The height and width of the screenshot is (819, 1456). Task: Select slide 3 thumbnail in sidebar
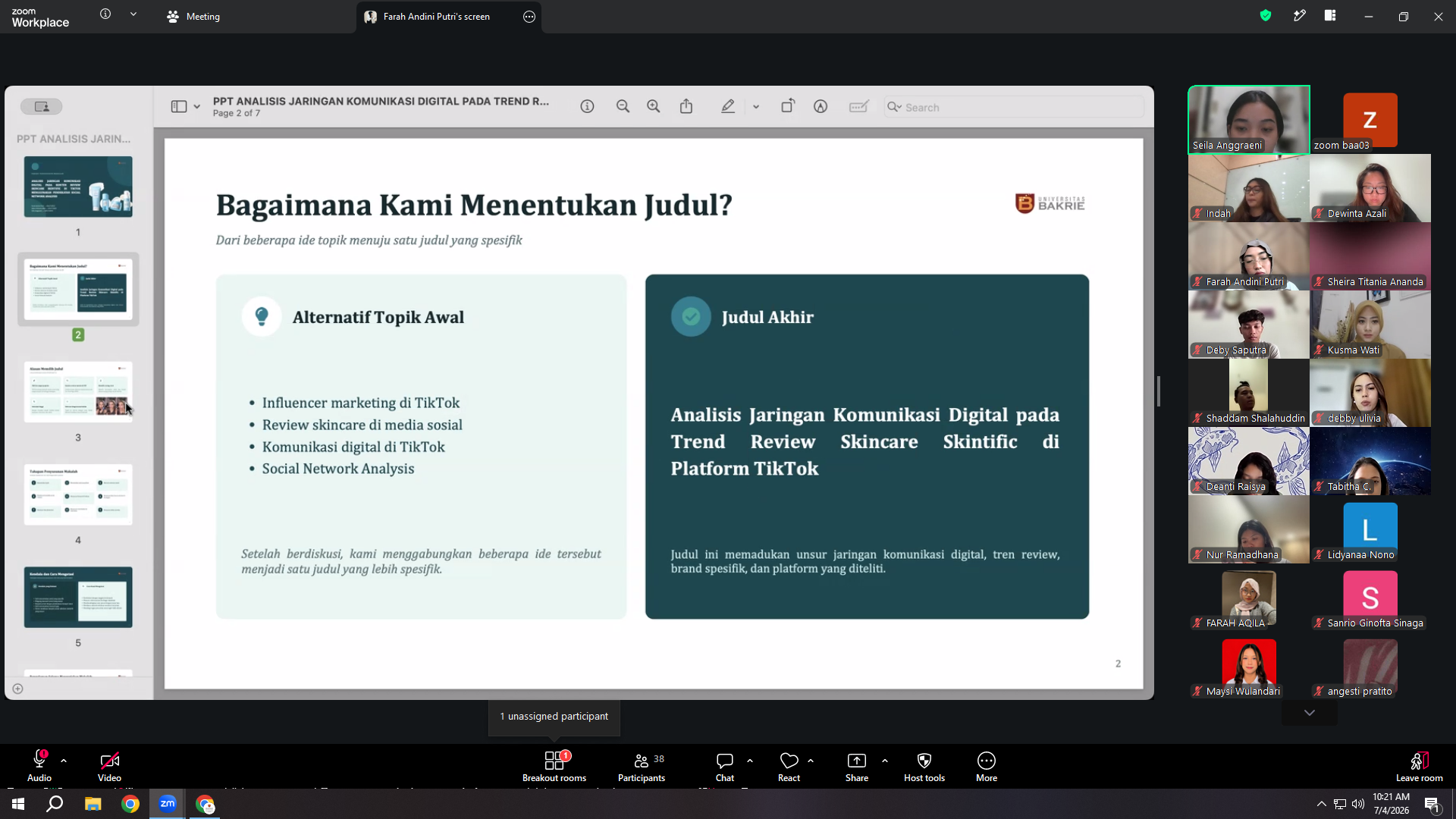coord(78,392)
